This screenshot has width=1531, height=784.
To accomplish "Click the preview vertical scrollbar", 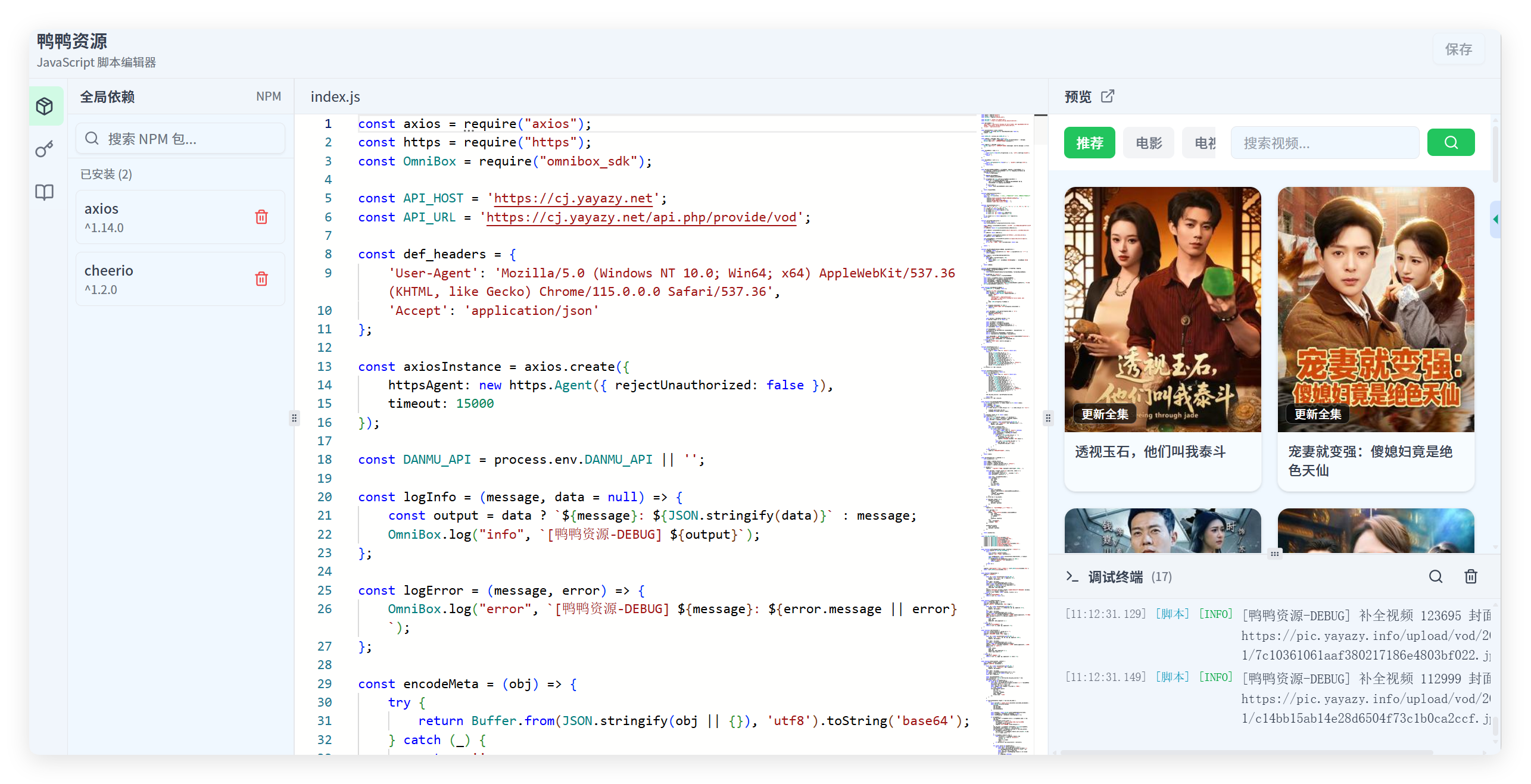I will (1495, 154).
